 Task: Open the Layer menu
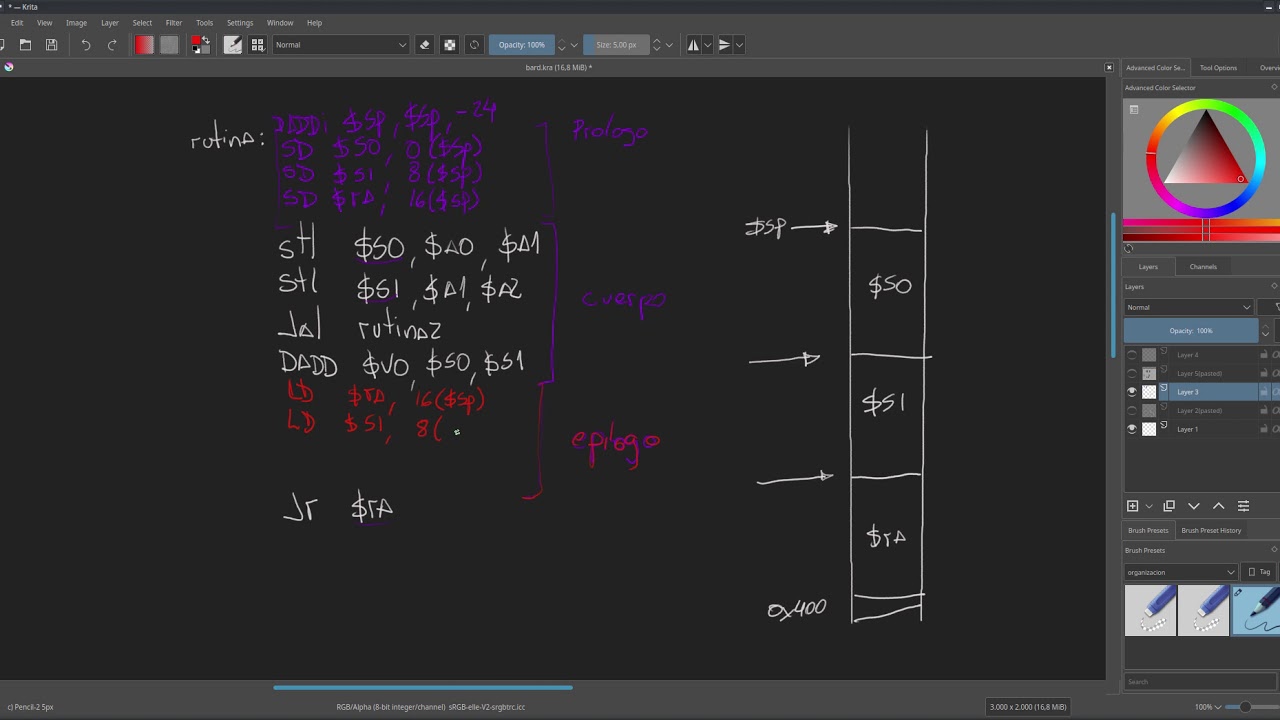(x=110, y=22)
